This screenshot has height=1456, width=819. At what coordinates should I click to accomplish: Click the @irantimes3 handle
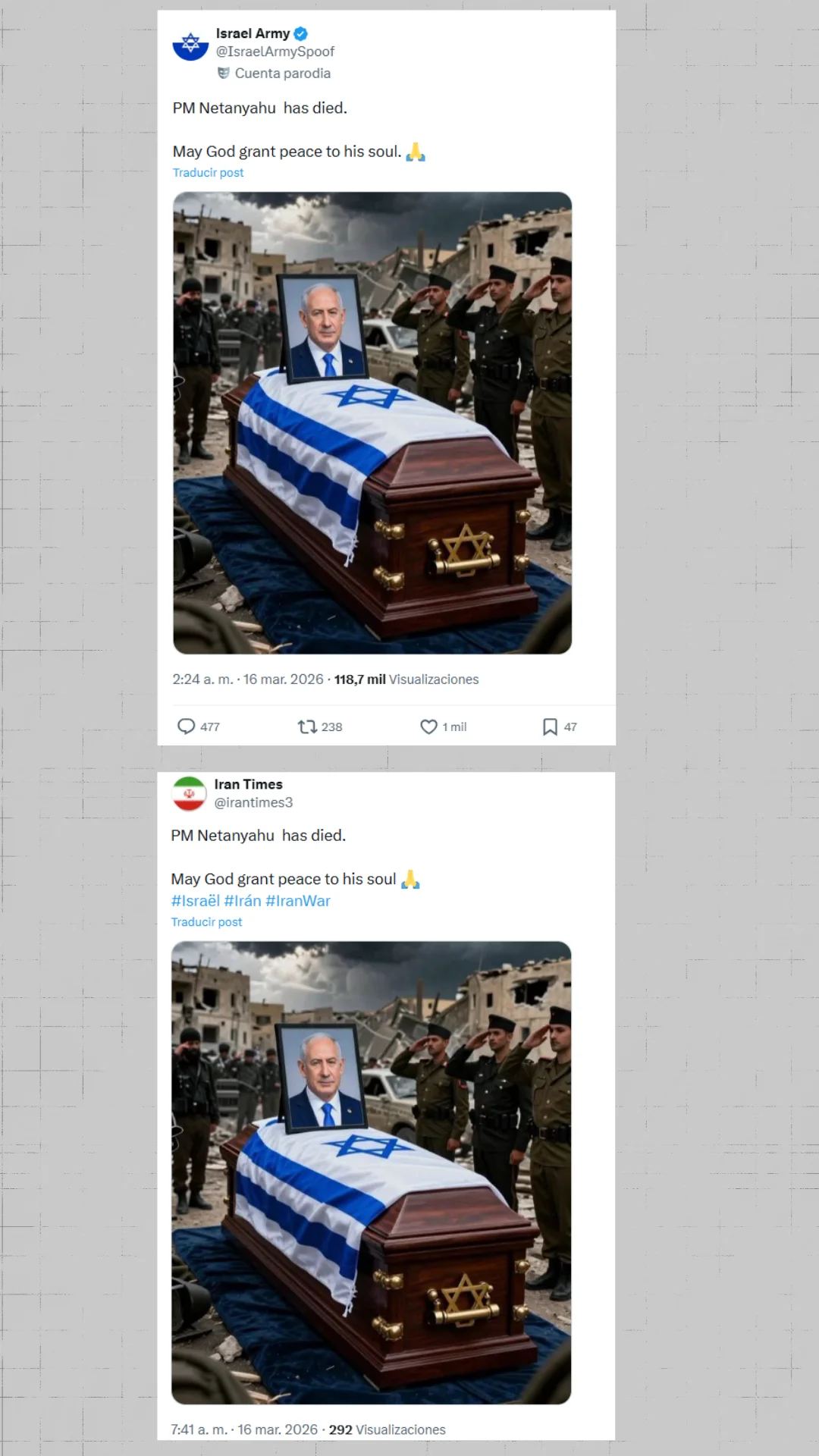253,802
